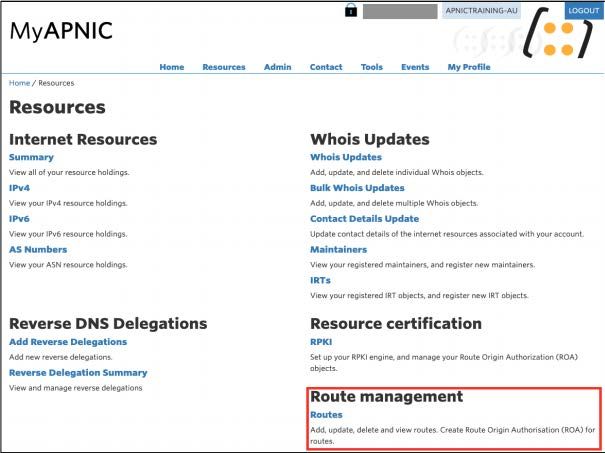Image resolution: width=605 pixels, height=453 pixels.
Task: Open the Contact Details Update link
Action: point(365,219)
